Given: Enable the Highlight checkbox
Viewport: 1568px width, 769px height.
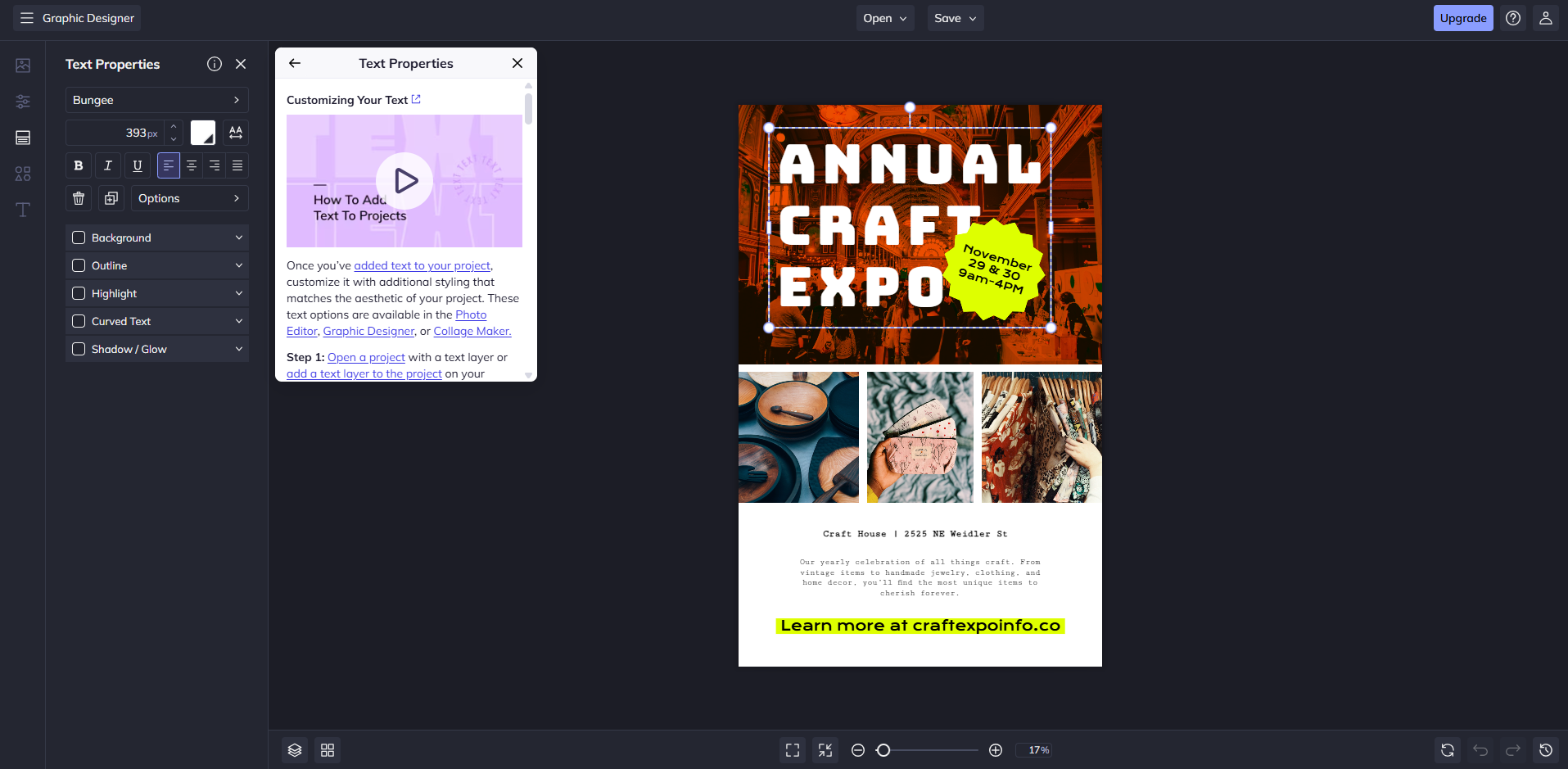Looking at the screenshot, I should [x=79, y=293].
